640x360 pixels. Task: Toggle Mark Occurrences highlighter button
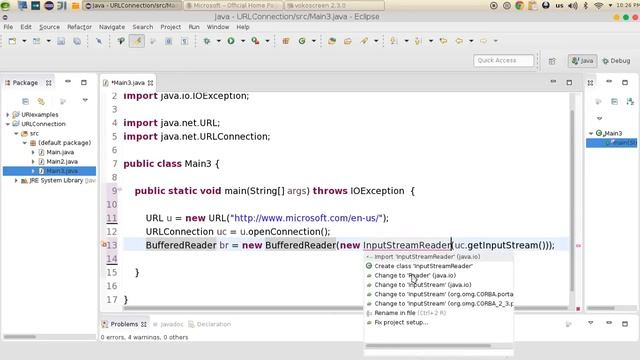(x=137, y=41)
